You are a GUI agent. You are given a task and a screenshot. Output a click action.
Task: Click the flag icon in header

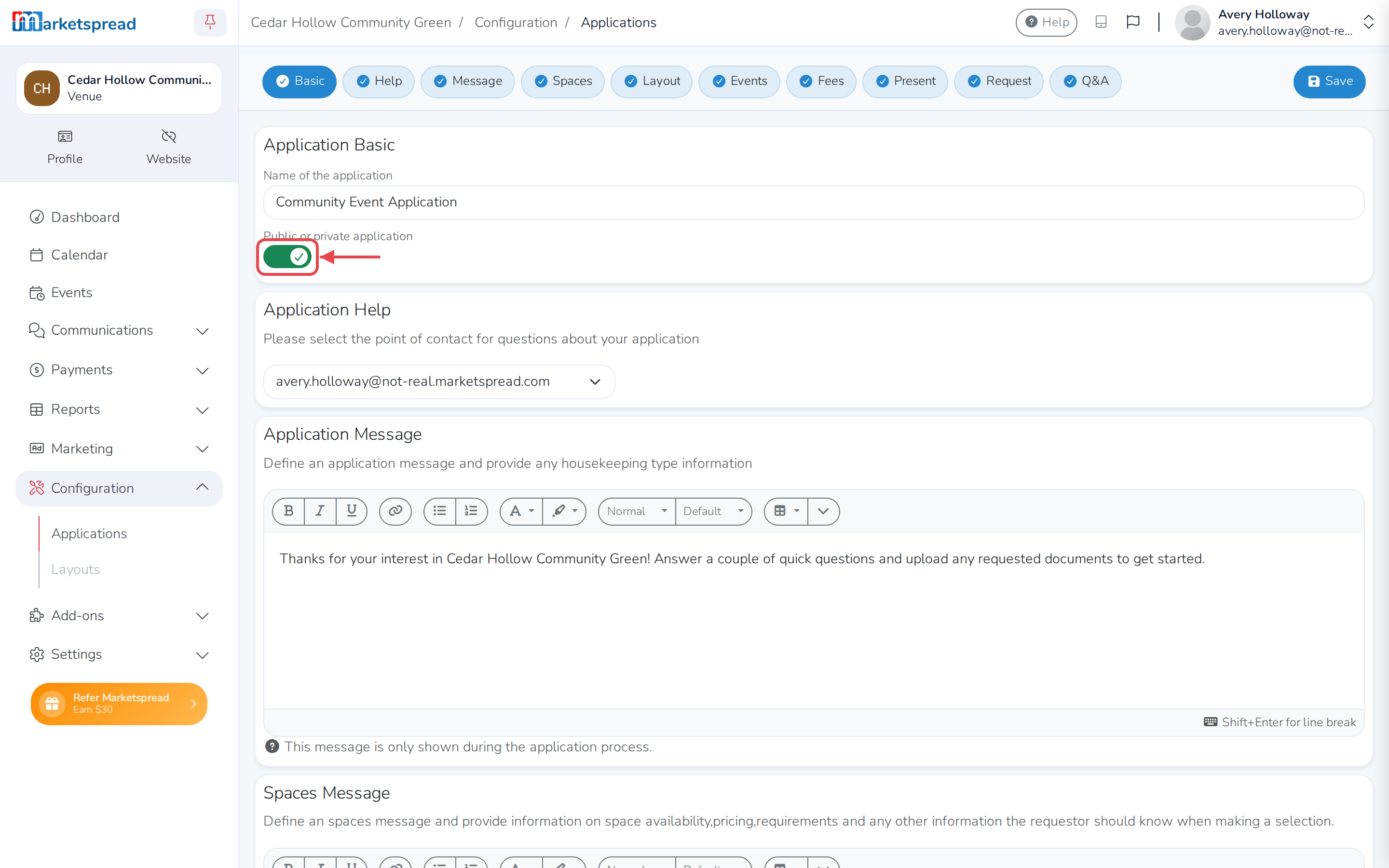pos(1133,22)
